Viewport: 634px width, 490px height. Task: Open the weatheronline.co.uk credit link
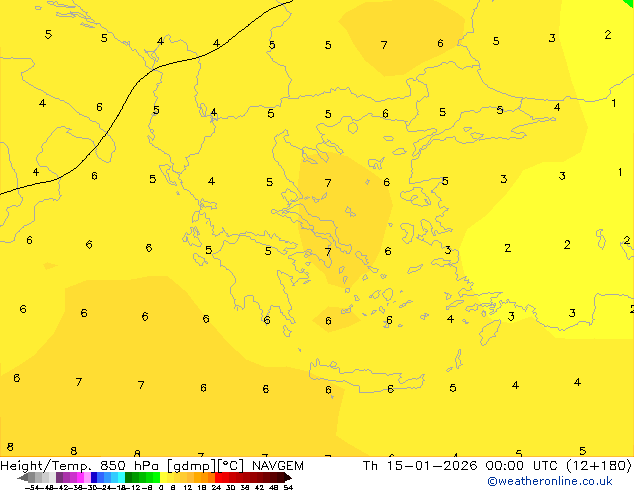coord(550,481)
